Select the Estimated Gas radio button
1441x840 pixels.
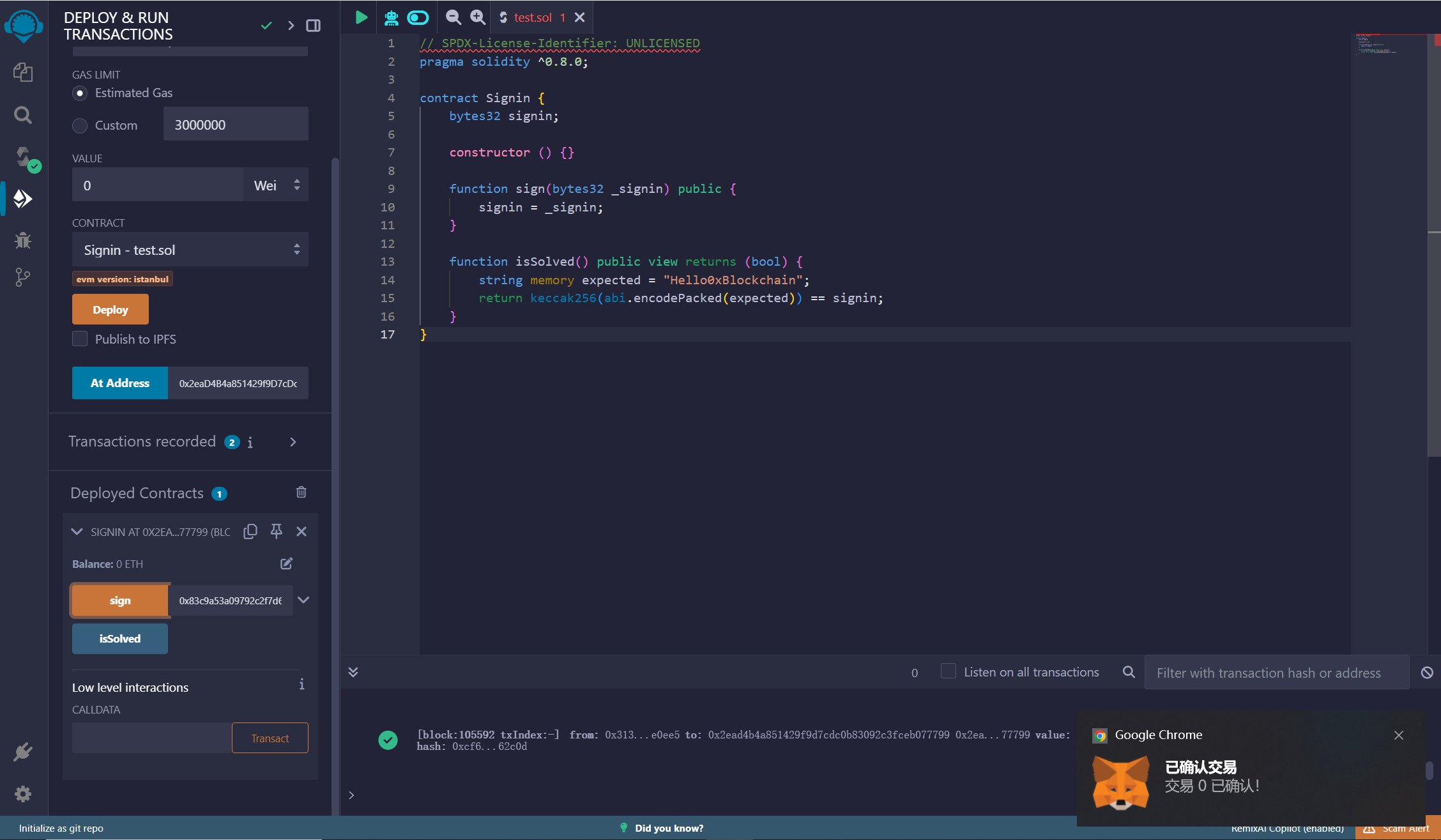click(x=80, y=93)
